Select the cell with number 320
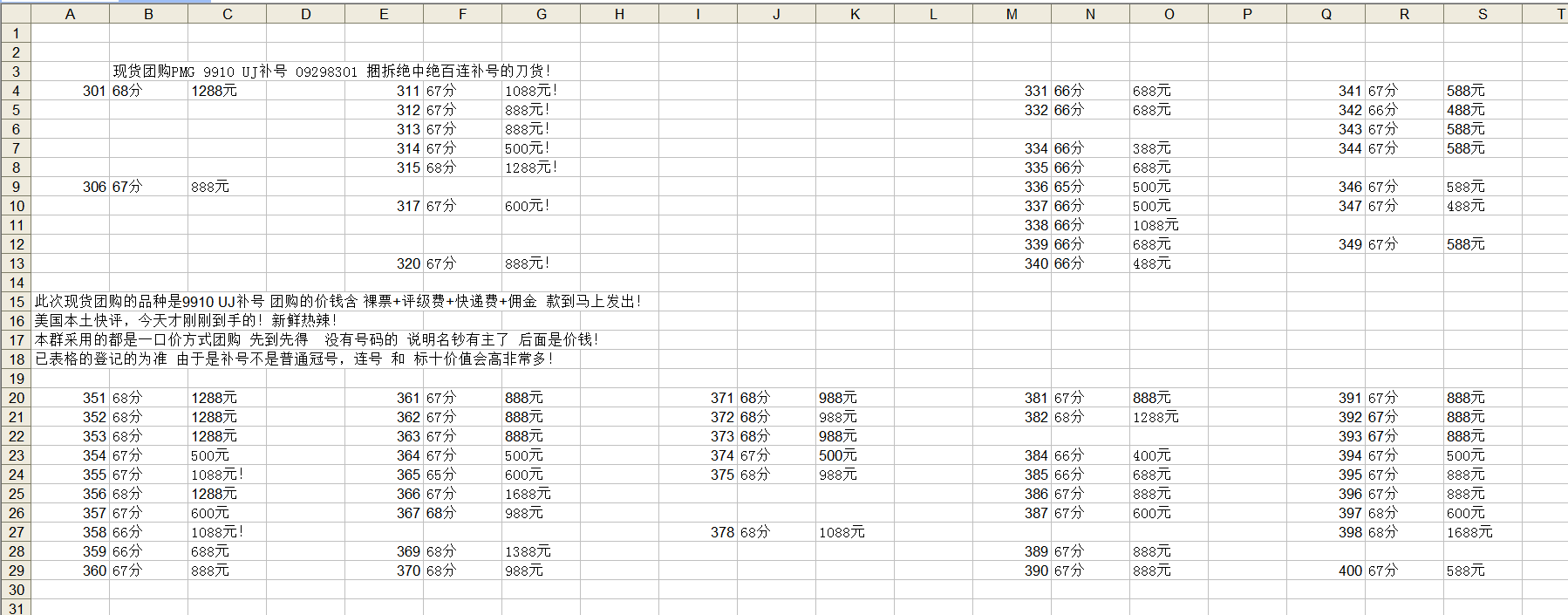 407,263
